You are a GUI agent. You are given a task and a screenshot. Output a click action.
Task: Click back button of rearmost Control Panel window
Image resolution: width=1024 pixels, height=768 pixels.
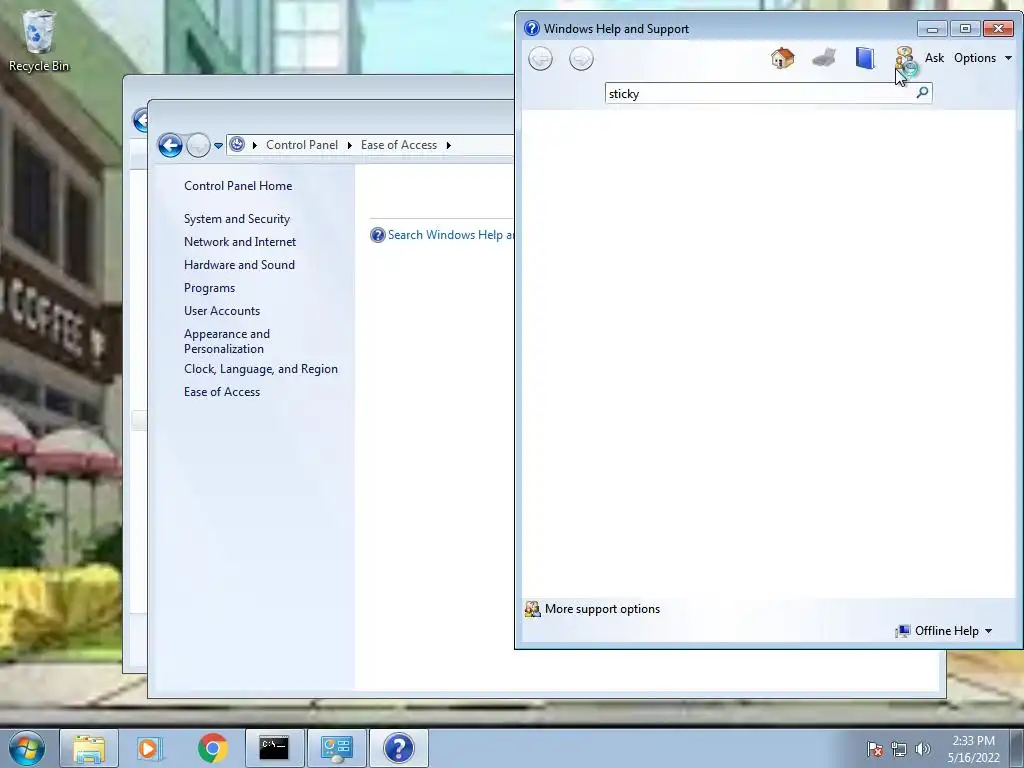(140, 120)
